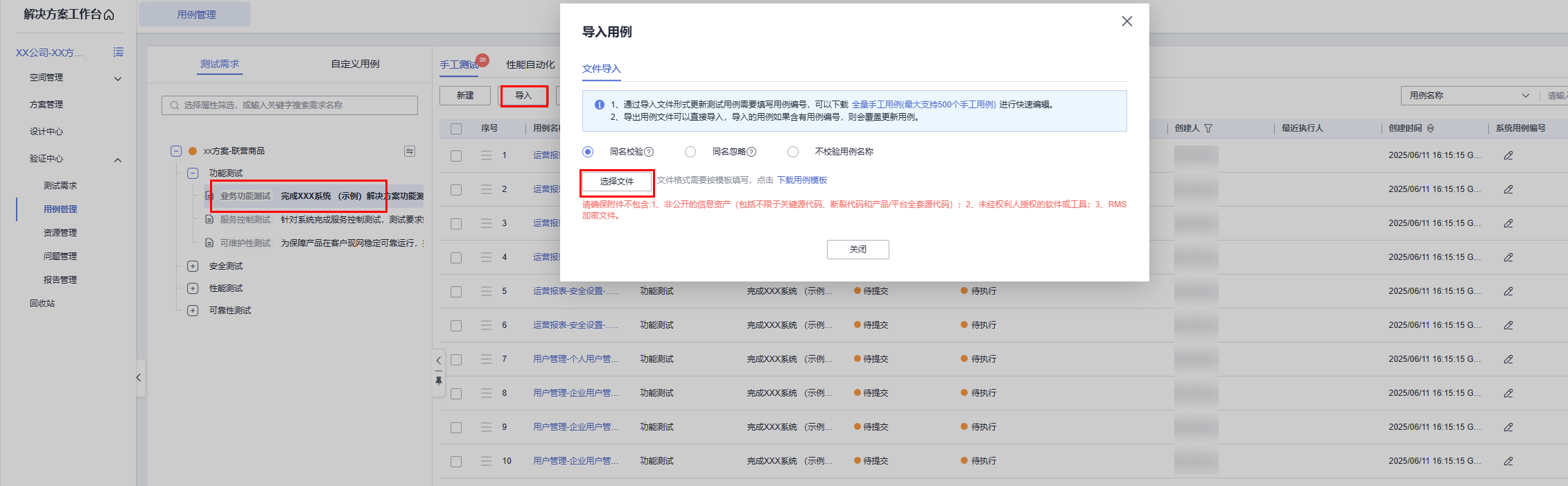Open 测试需求 in the sidebar
This screenshot has height=486, width=1568.
(60, 186)
